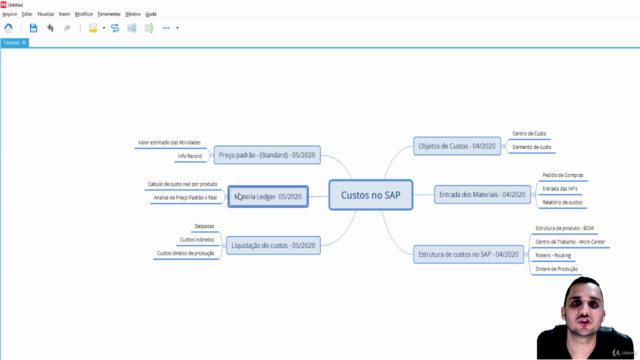Save the mind map with floppy icon
640x360 pixels.
(x=33, y=28)
